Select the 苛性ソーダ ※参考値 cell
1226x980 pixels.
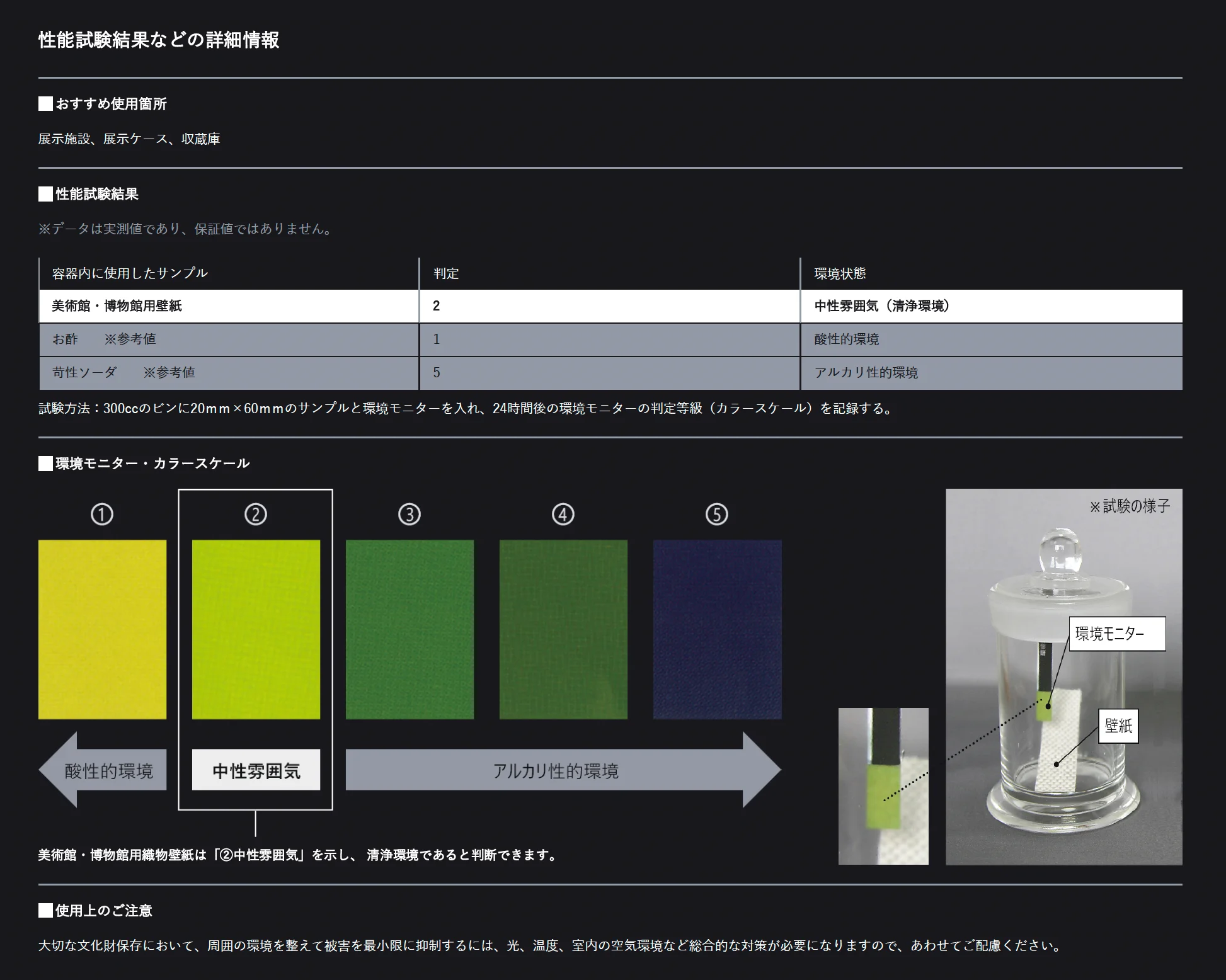[229, 373]
